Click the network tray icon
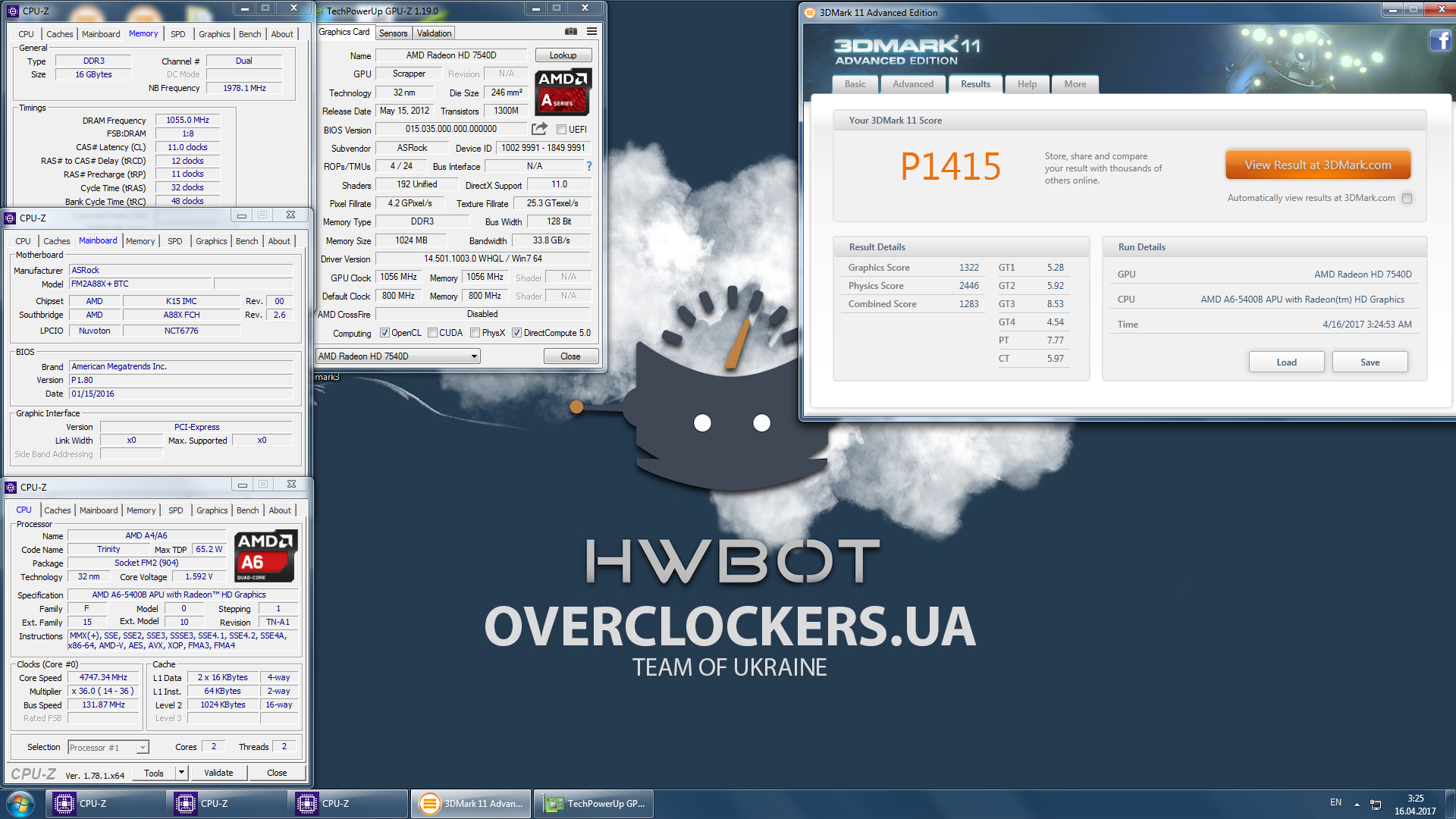This screenshot has width=1456, height=819. pyautogui.click(x=1376, y=805)
